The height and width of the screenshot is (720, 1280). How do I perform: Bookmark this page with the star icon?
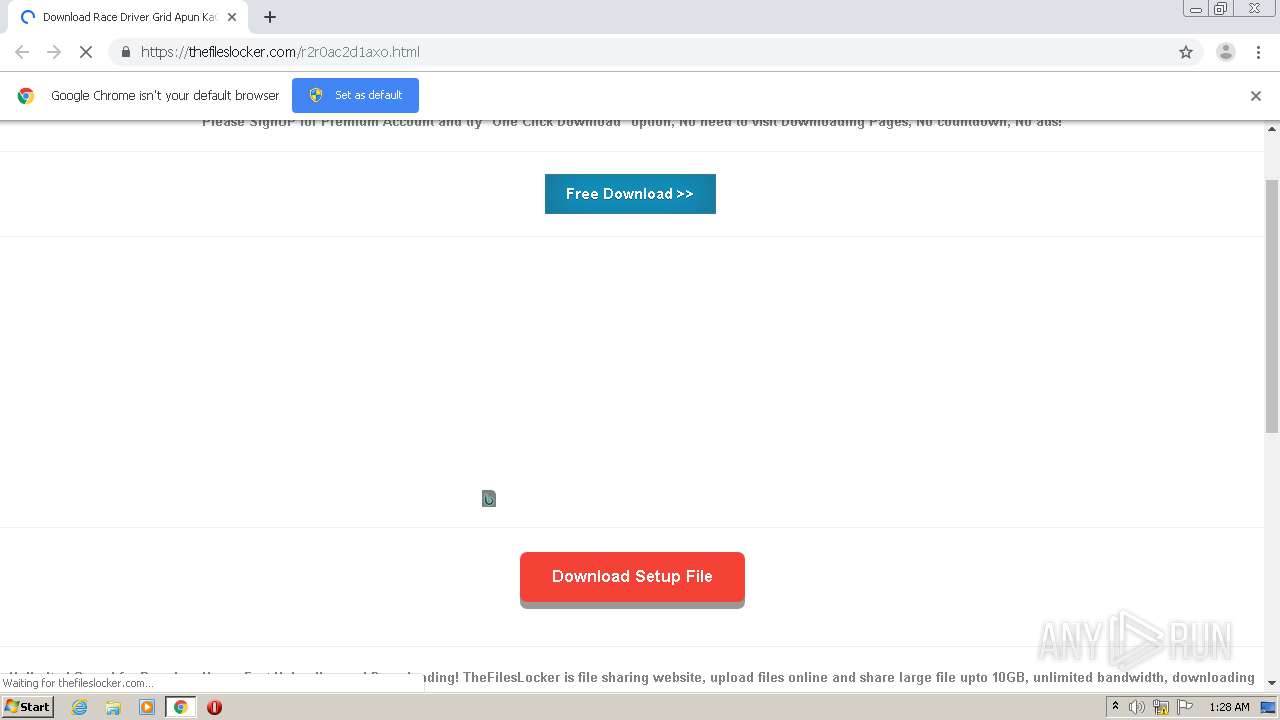click(x=1186, y=52)
